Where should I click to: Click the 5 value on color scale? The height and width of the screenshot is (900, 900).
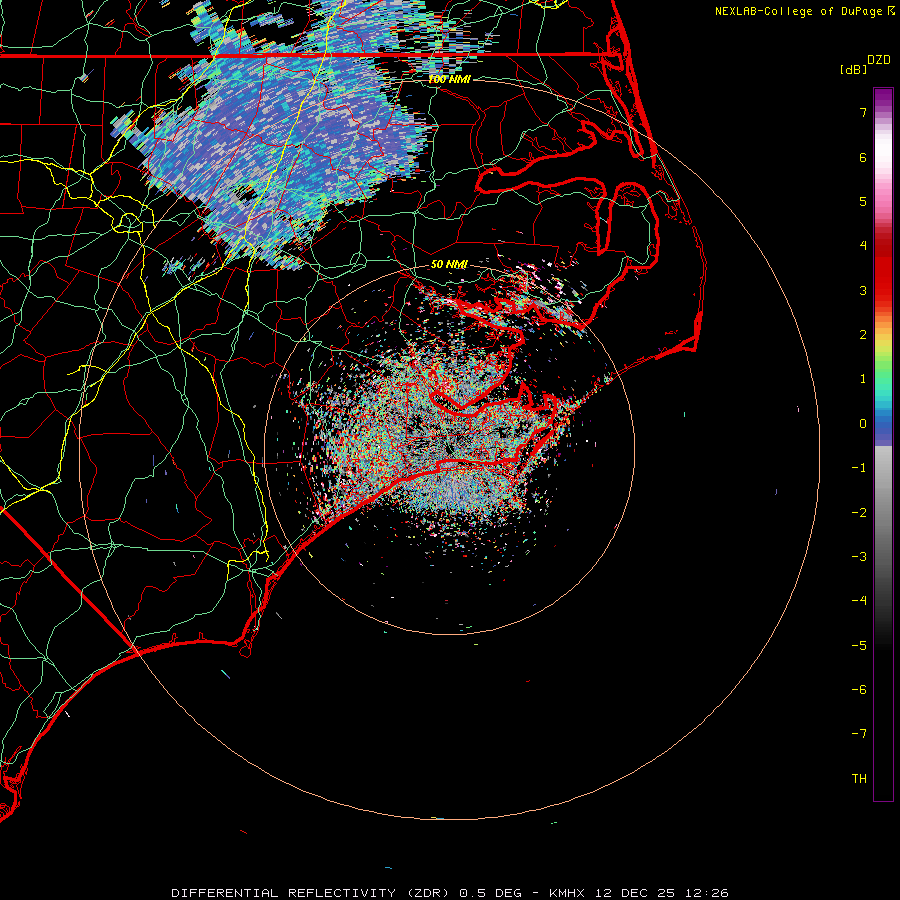[x=863, y=201]
